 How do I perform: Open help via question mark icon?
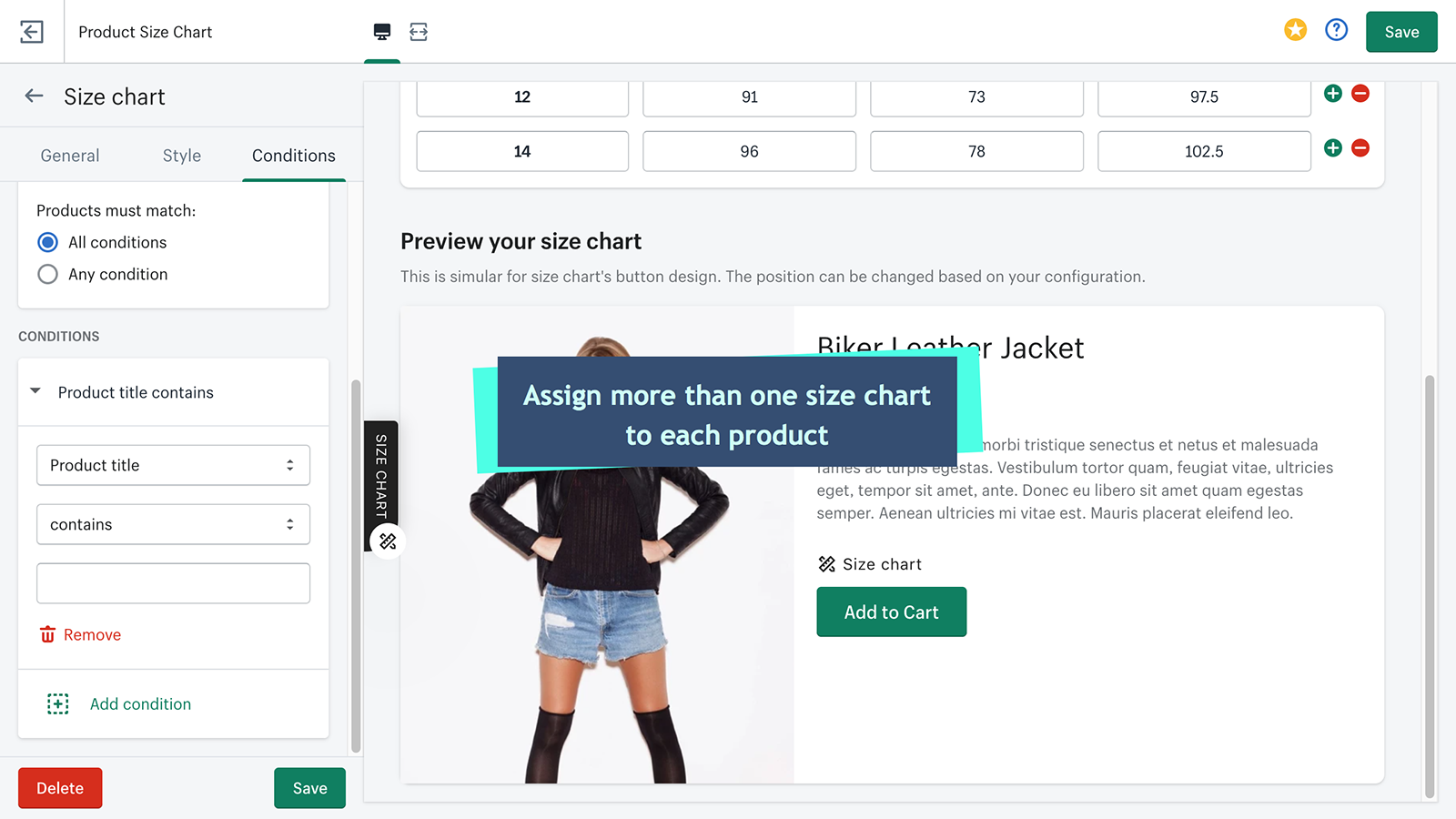click(x=1336, y=30)
